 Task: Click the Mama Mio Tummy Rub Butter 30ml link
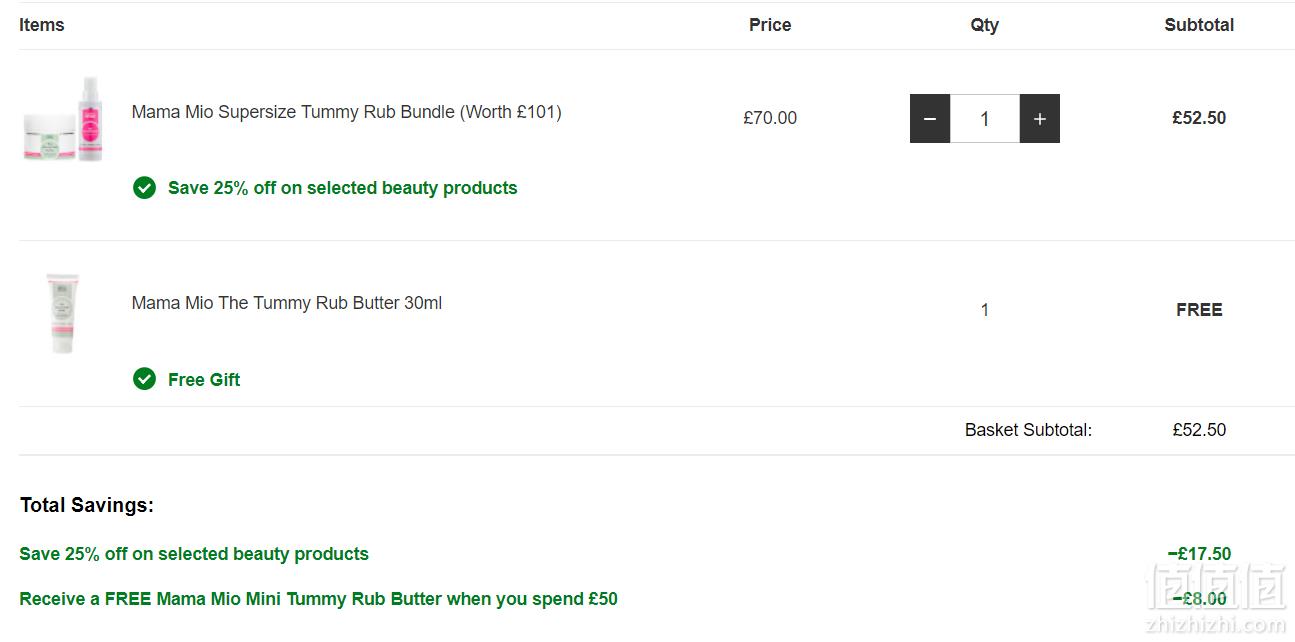point(287,303)
